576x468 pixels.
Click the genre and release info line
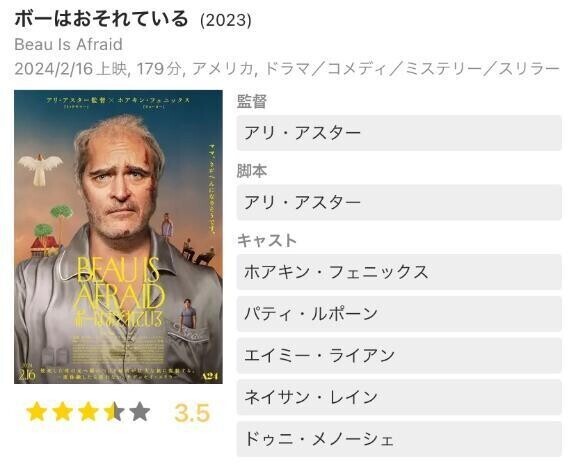pyautogui.click(x=287, y=69)
